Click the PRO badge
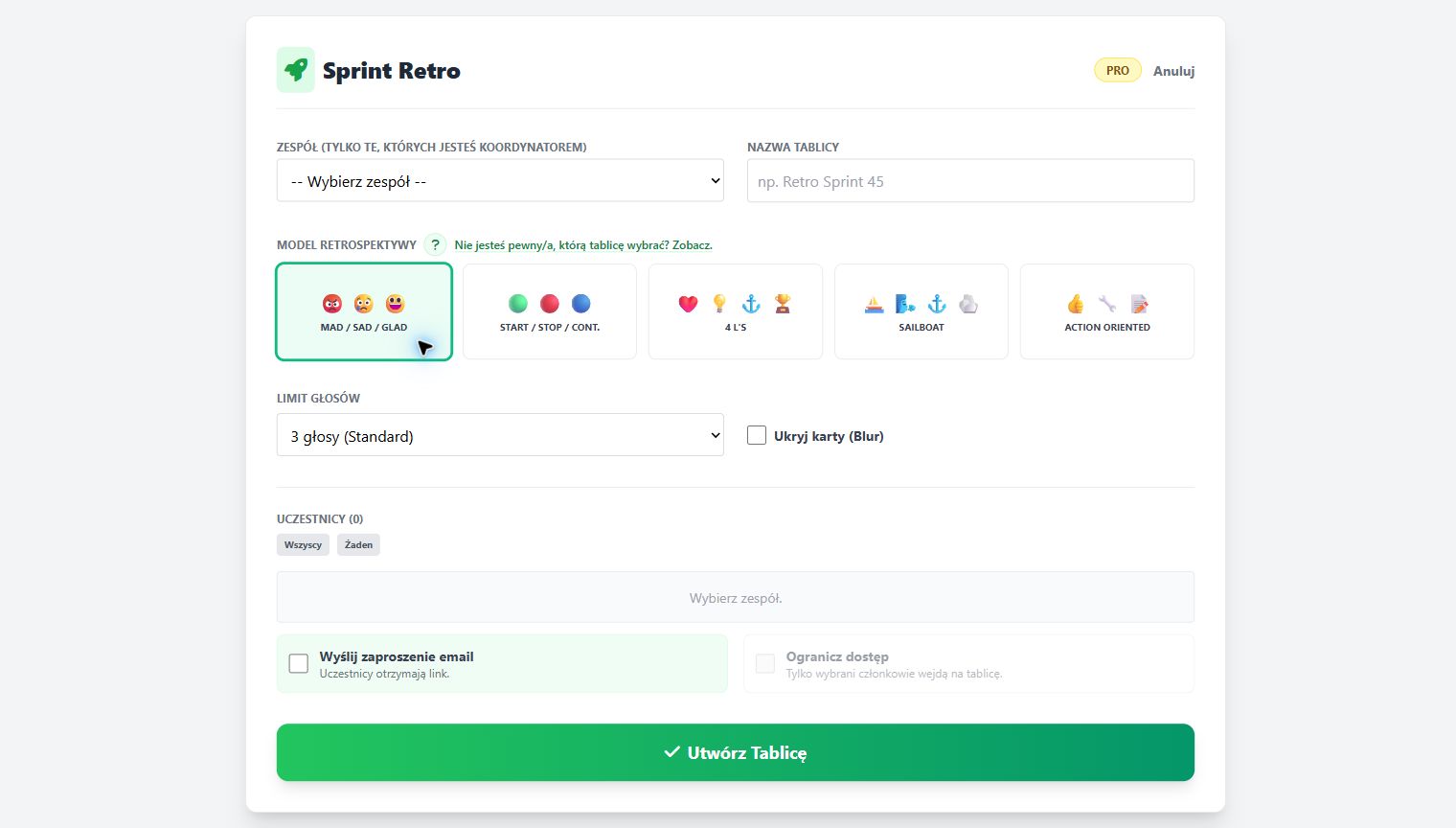Screen dimensions: 1456x828 [1118, 71]
